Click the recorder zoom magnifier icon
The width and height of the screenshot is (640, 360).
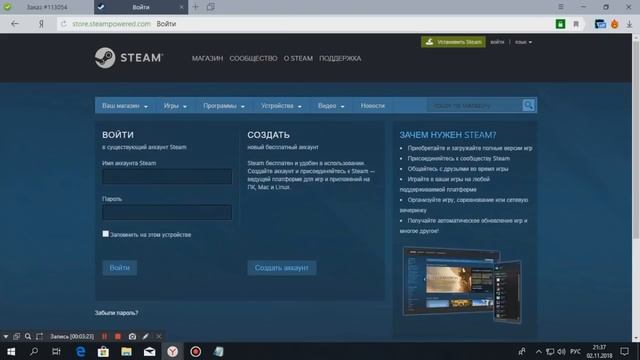(28, 336)
